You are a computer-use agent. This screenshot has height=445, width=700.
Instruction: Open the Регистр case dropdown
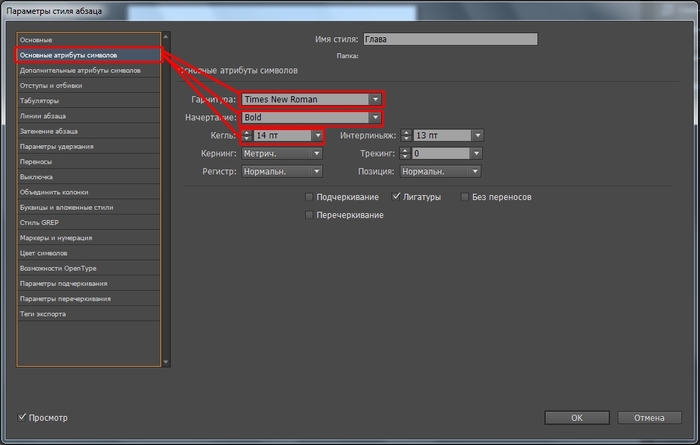click(318, 171)
